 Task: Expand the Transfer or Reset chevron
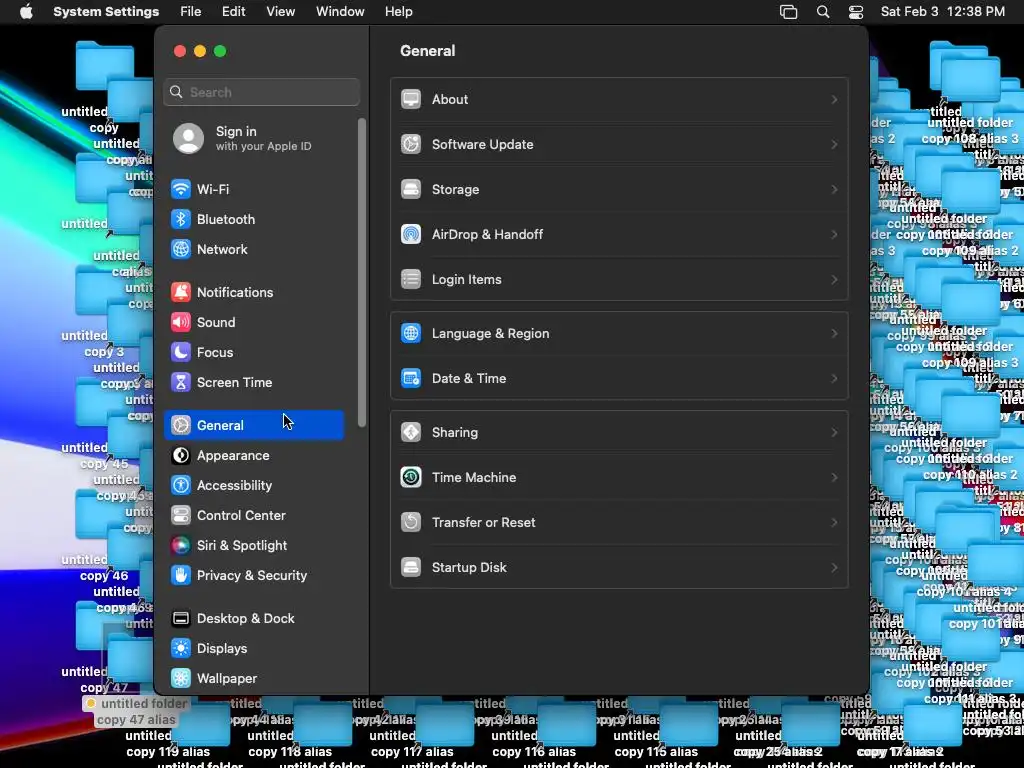pyautogui.click(x=834, y=523)
